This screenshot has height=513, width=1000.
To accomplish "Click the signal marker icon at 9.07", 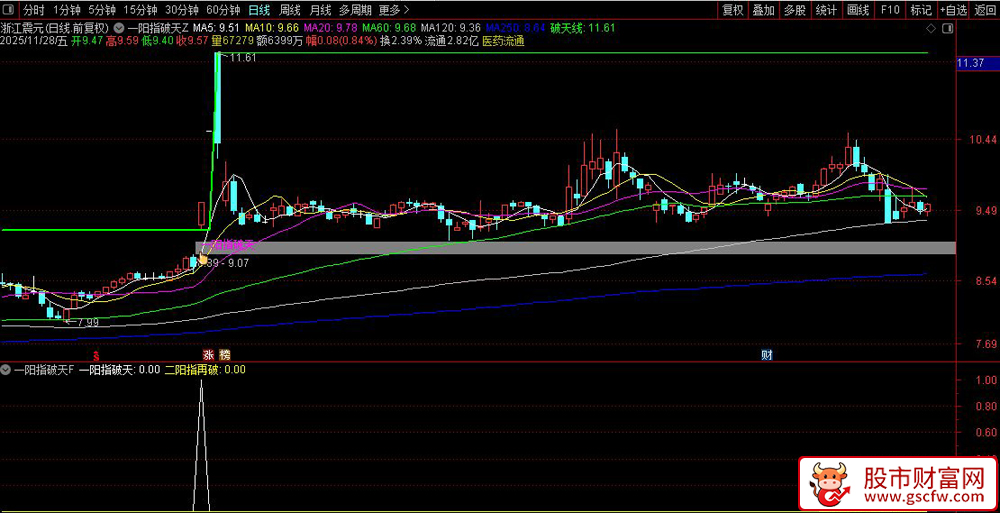I will pos(203,259).
